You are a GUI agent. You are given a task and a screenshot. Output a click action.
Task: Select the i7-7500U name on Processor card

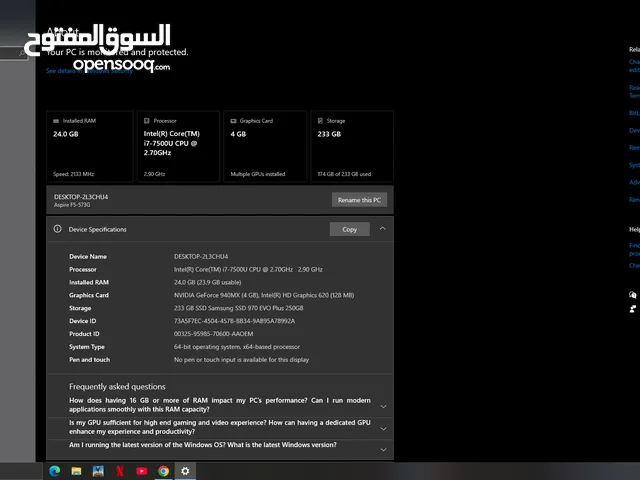click(x=171, y=143)
